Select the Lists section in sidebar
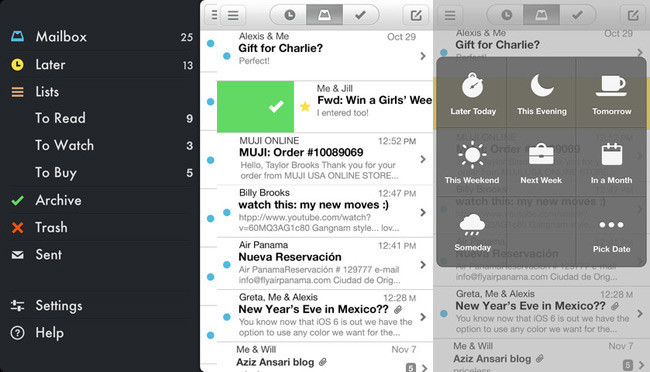This screenshot has height=372, width=650. pos(101,92)
